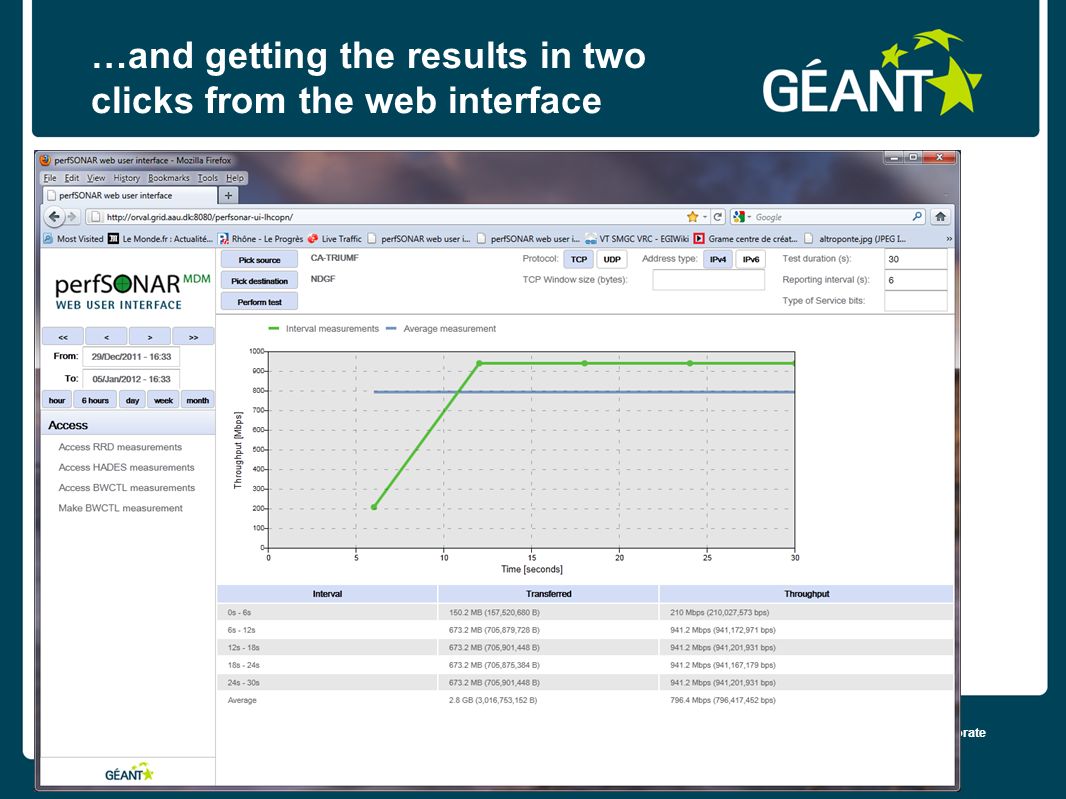
Task: Click the Interval column header
Action: pos(327,594)
